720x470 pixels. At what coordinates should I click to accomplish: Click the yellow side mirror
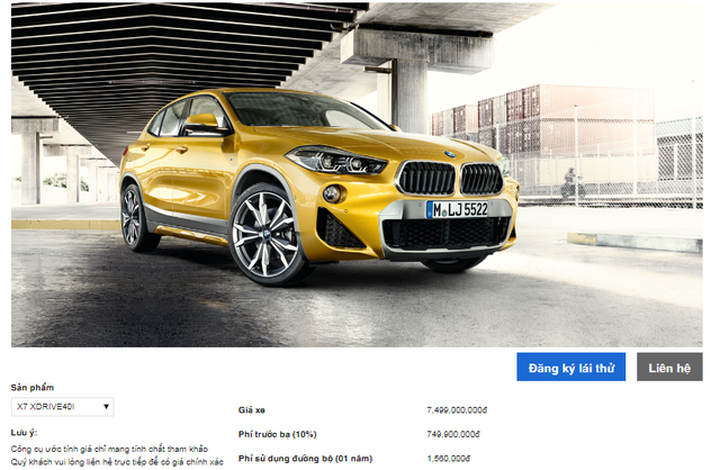coord(204,123)
